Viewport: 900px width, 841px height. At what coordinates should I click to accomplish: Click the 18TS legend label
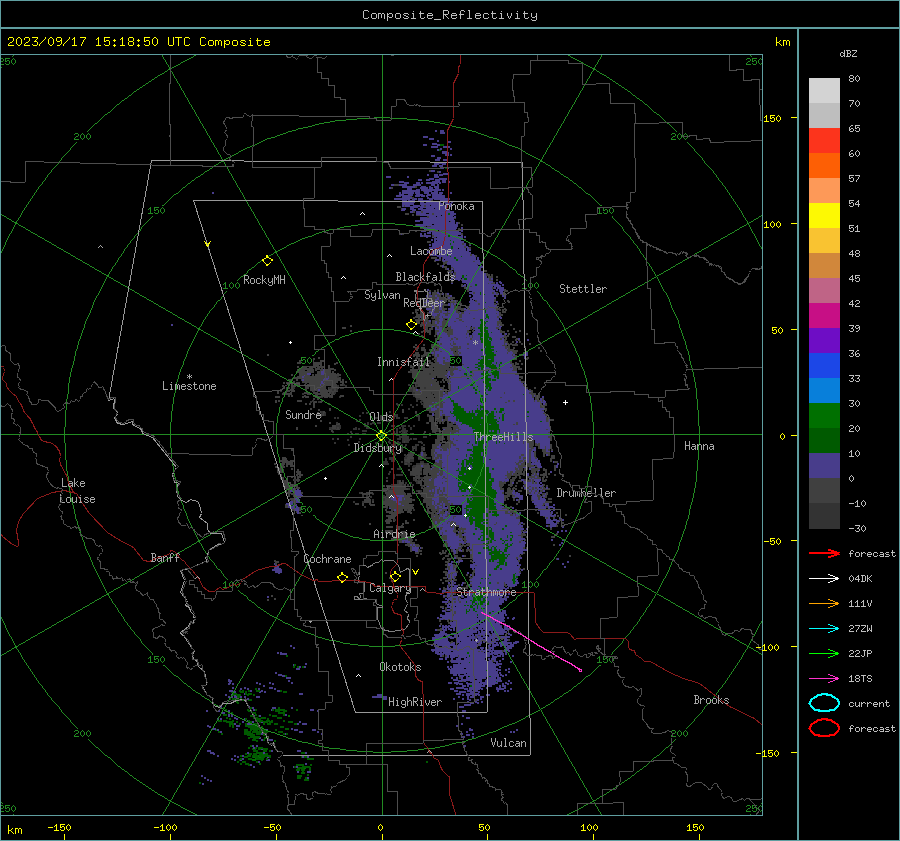pos(860,679)
